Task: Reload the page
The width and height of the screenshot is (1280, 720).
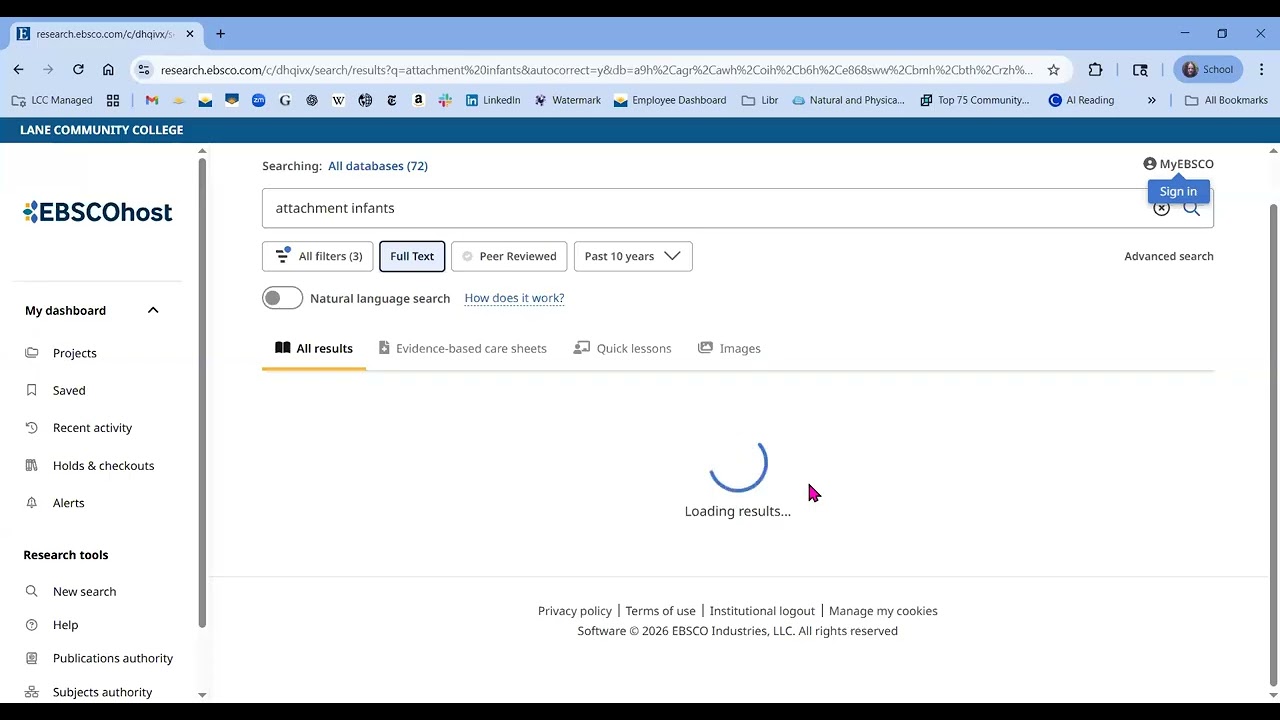Action: (x=78, y=70)
